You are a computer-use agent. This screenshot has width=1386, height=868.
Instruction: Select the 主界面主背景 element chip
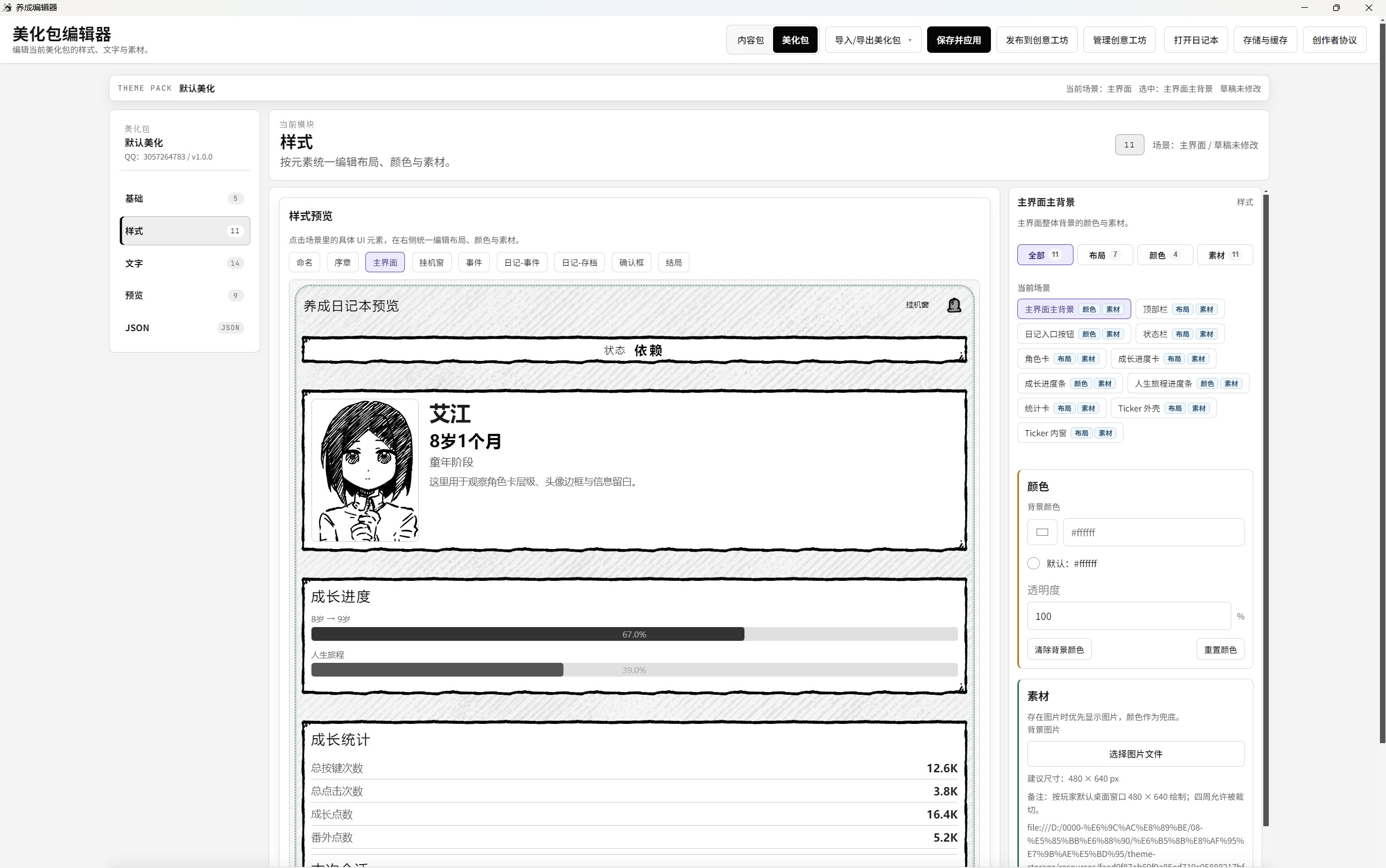click(x=1073, y=309)
